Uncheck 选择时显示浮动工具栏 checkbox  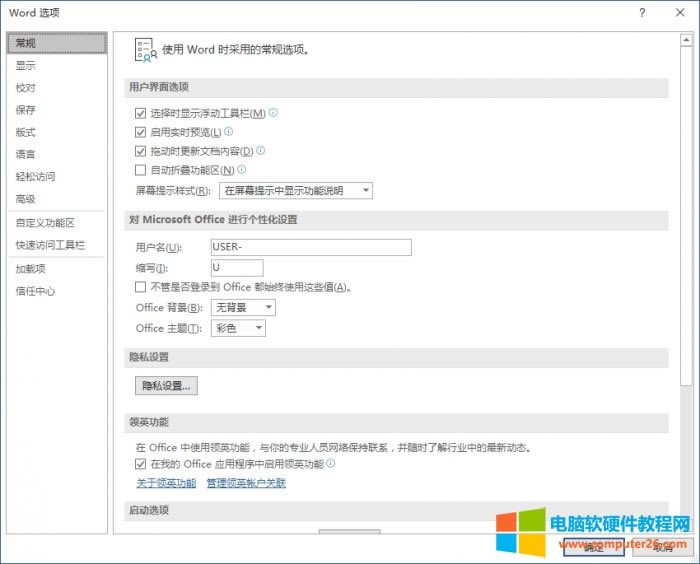140,113
